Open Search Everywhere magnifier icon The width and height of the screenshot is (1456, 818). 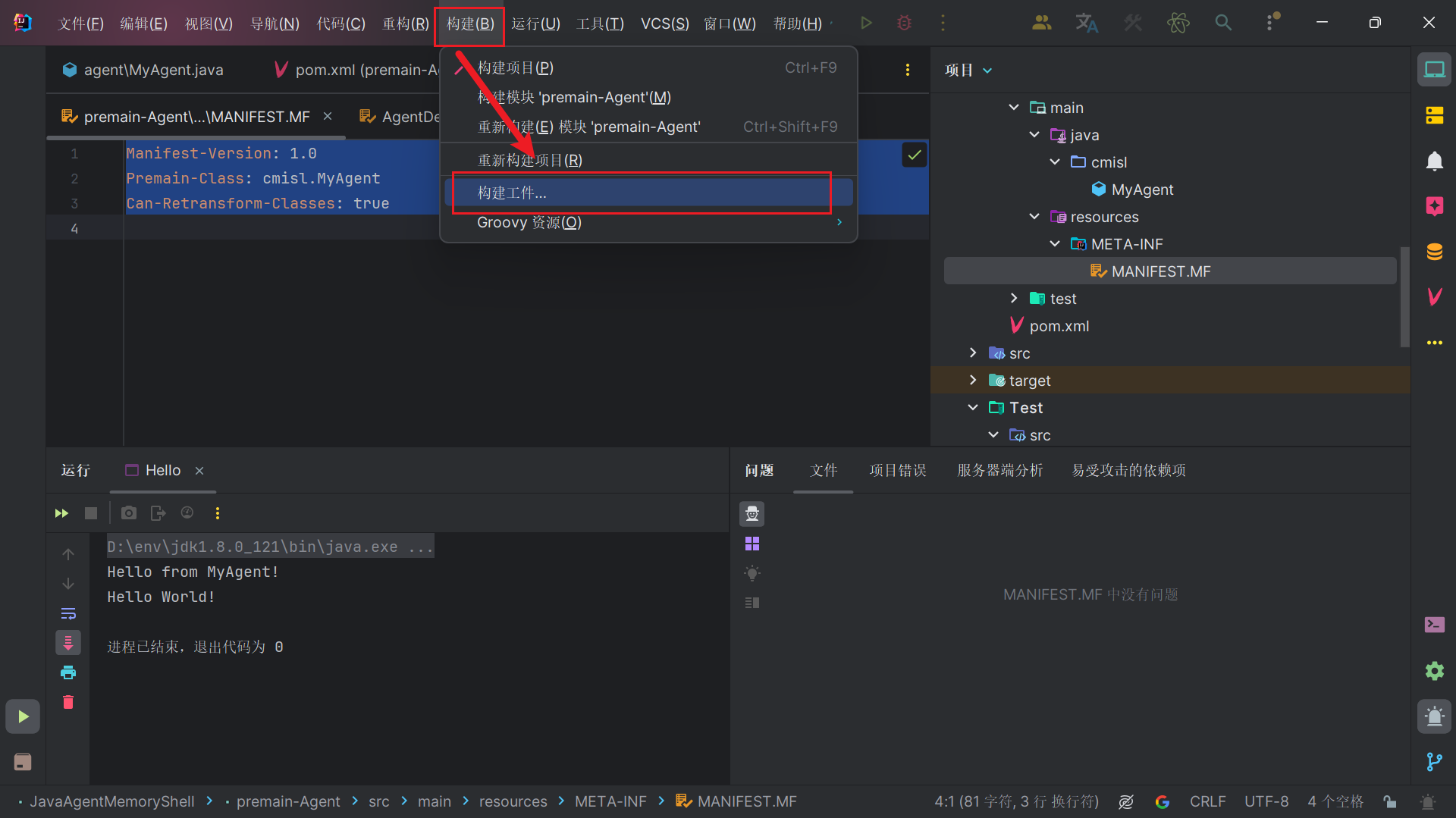(1223, 23)
